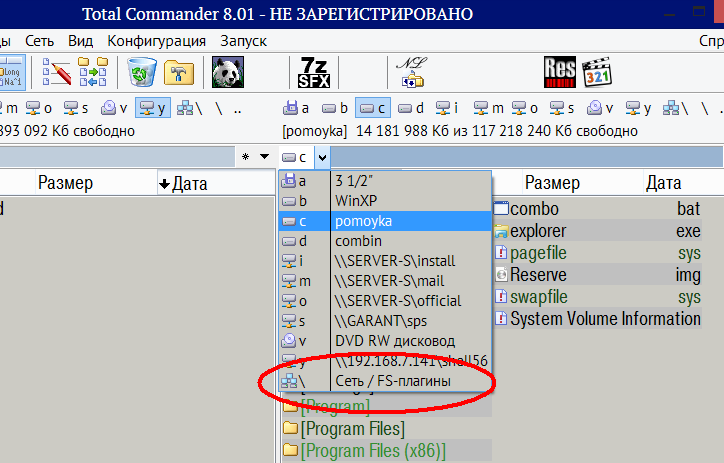Screen dimensions: 724x463
Task: Select pagefile sys file
Action: pyautogui.click(x=597, y=253)
